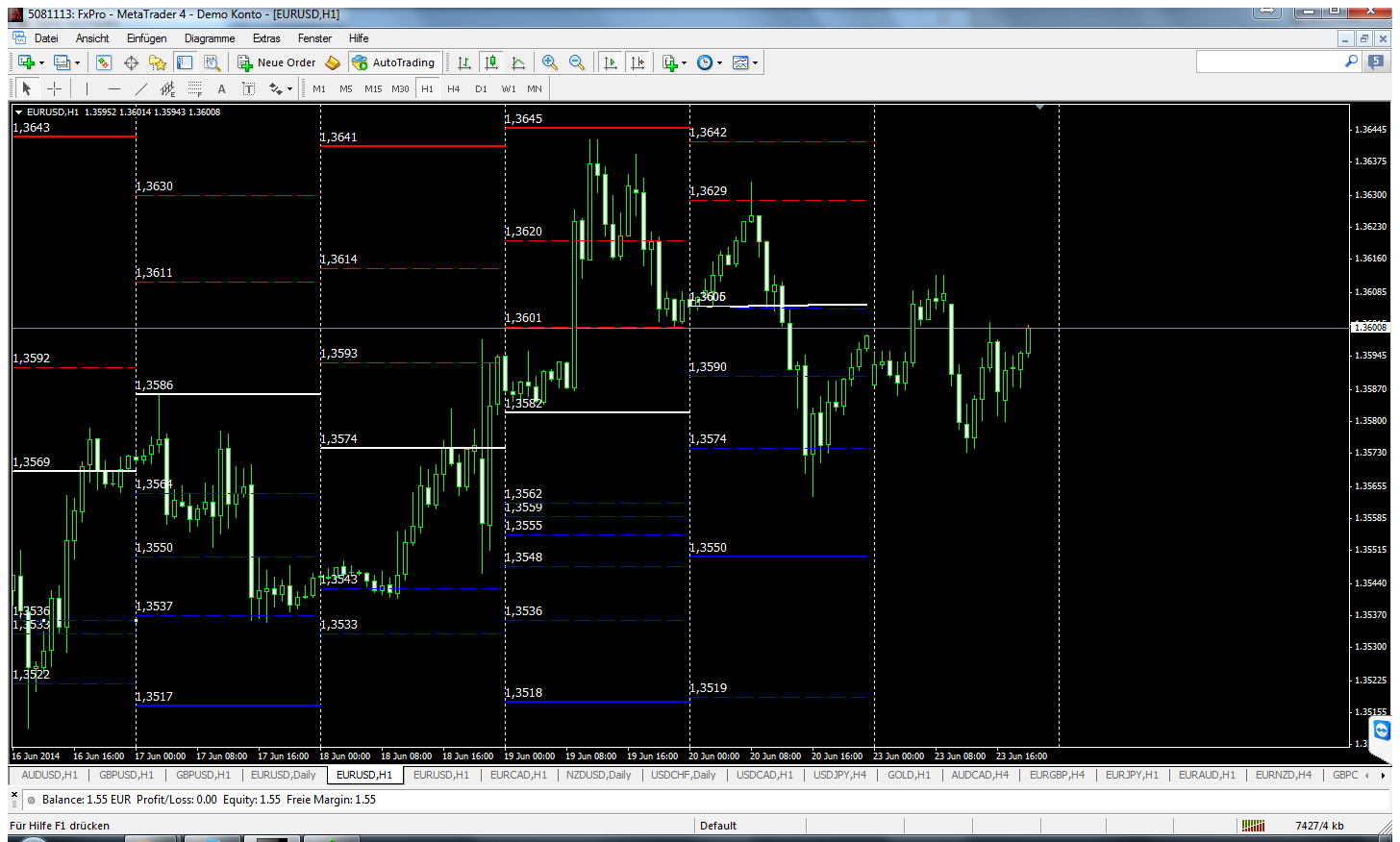Select the arrow cursor tool

pyautogui.click(x=27, y=88)
